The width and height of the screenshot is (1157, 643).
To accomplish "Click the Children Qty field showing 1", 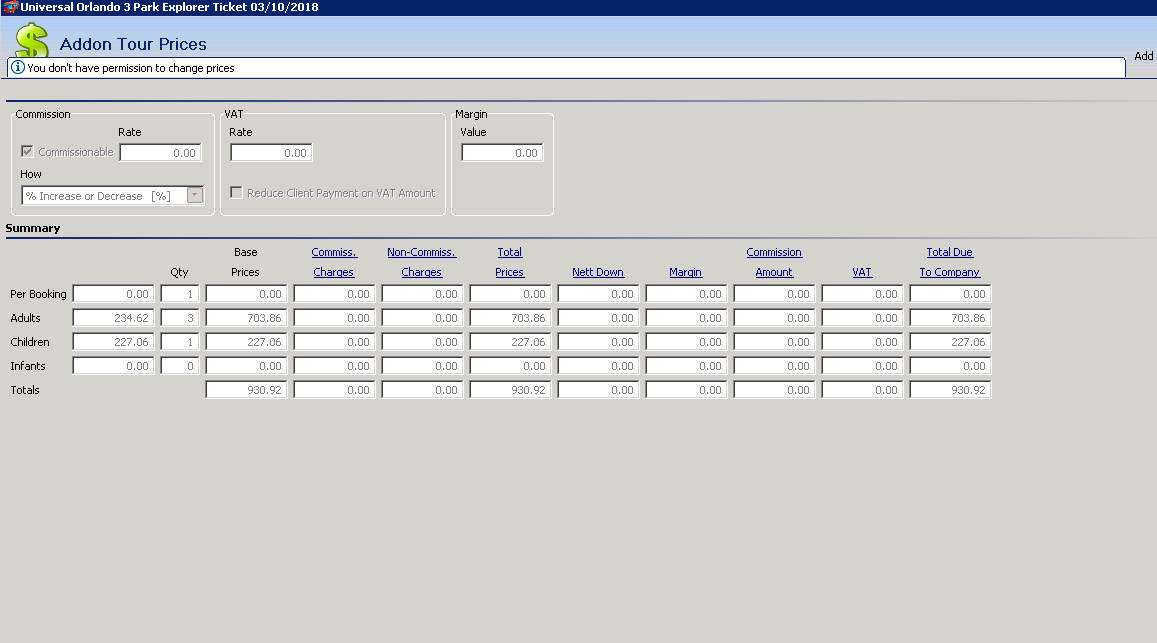I will tap(179, 342).
